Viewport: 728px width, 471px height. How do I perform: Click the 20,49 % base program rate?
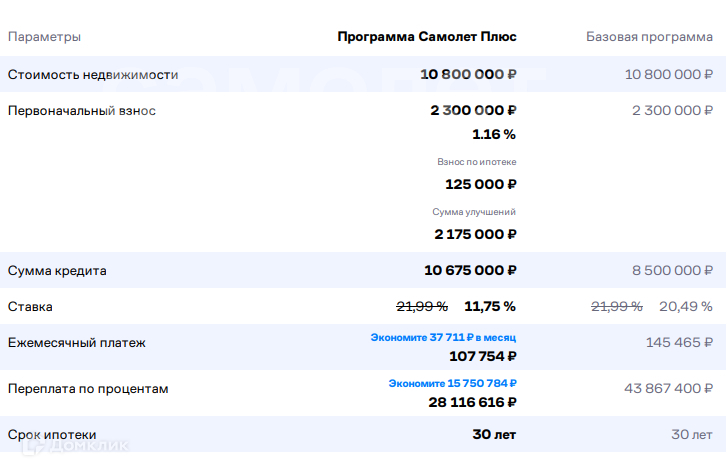pyautogui.click(x=686, y=306)
